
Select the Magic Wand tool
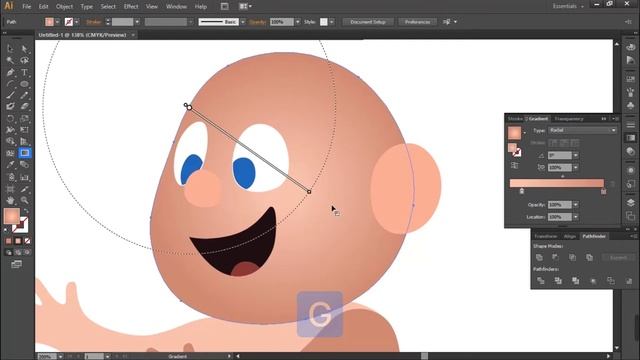(x=10, y=60)
